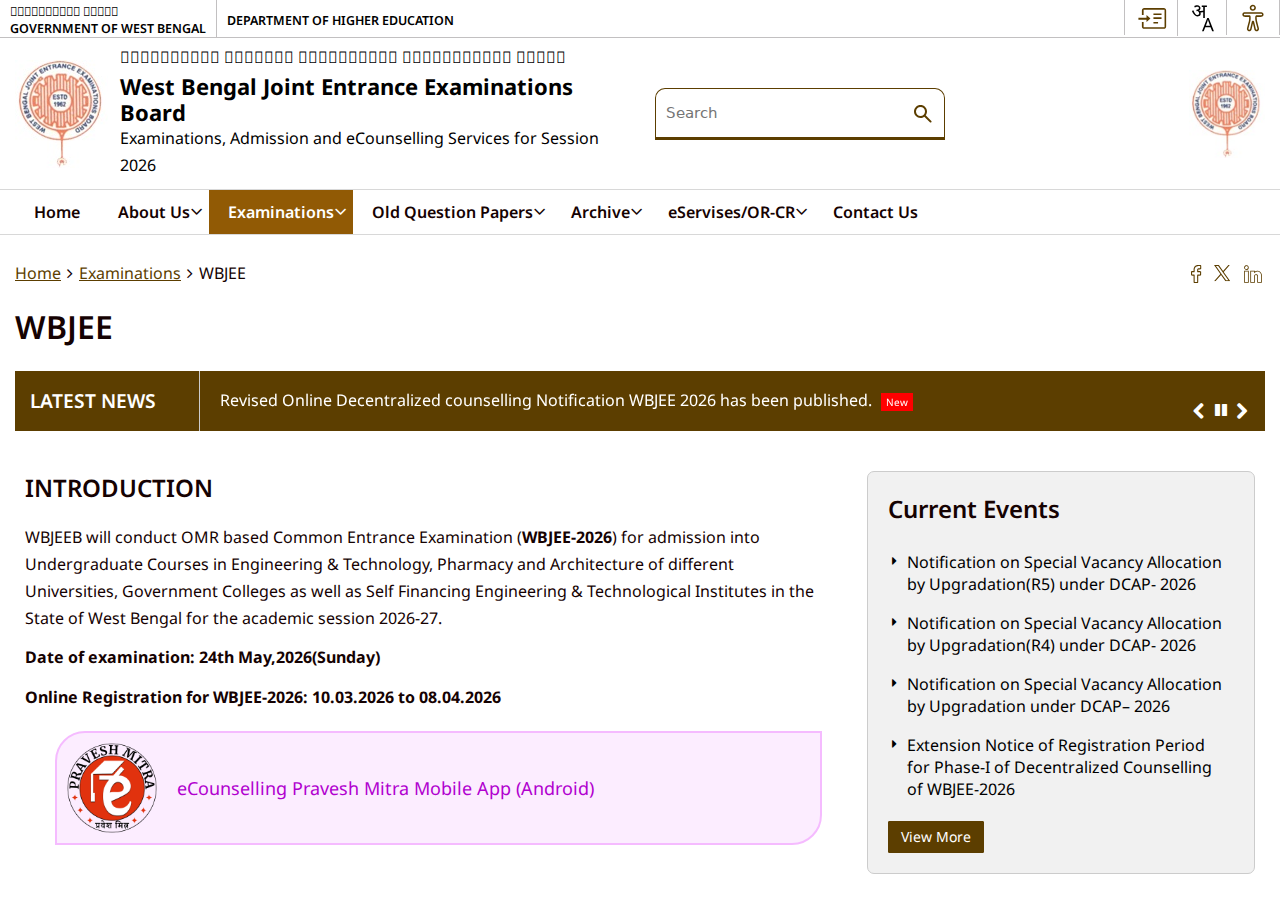Show previous latest news item
The height and width of the screenshot is (900, 1280).
click(x=1198, y=411)
